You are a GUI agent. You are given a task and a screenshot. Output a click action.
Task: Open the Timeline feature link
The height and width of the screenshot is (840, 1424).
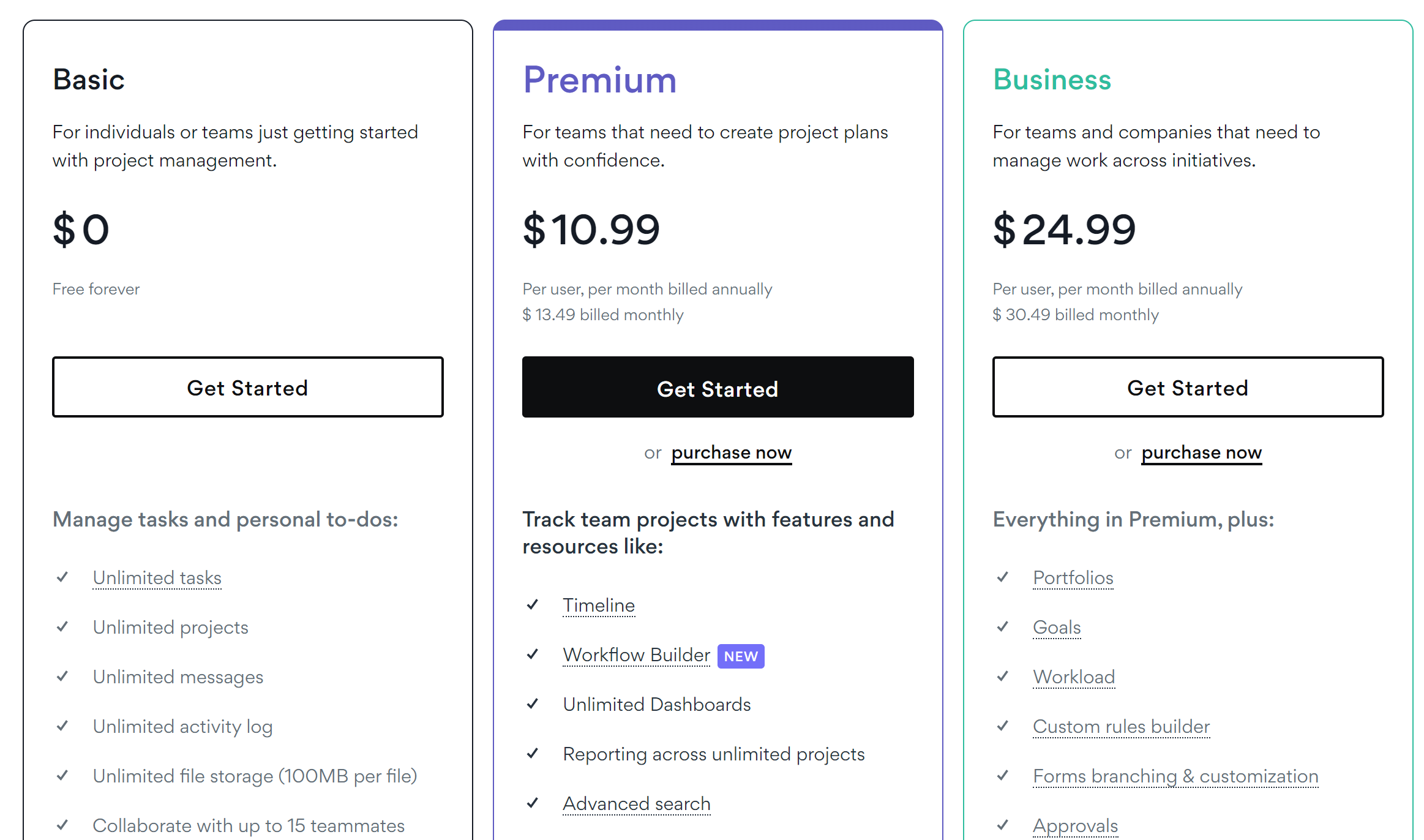coord(599,606)
